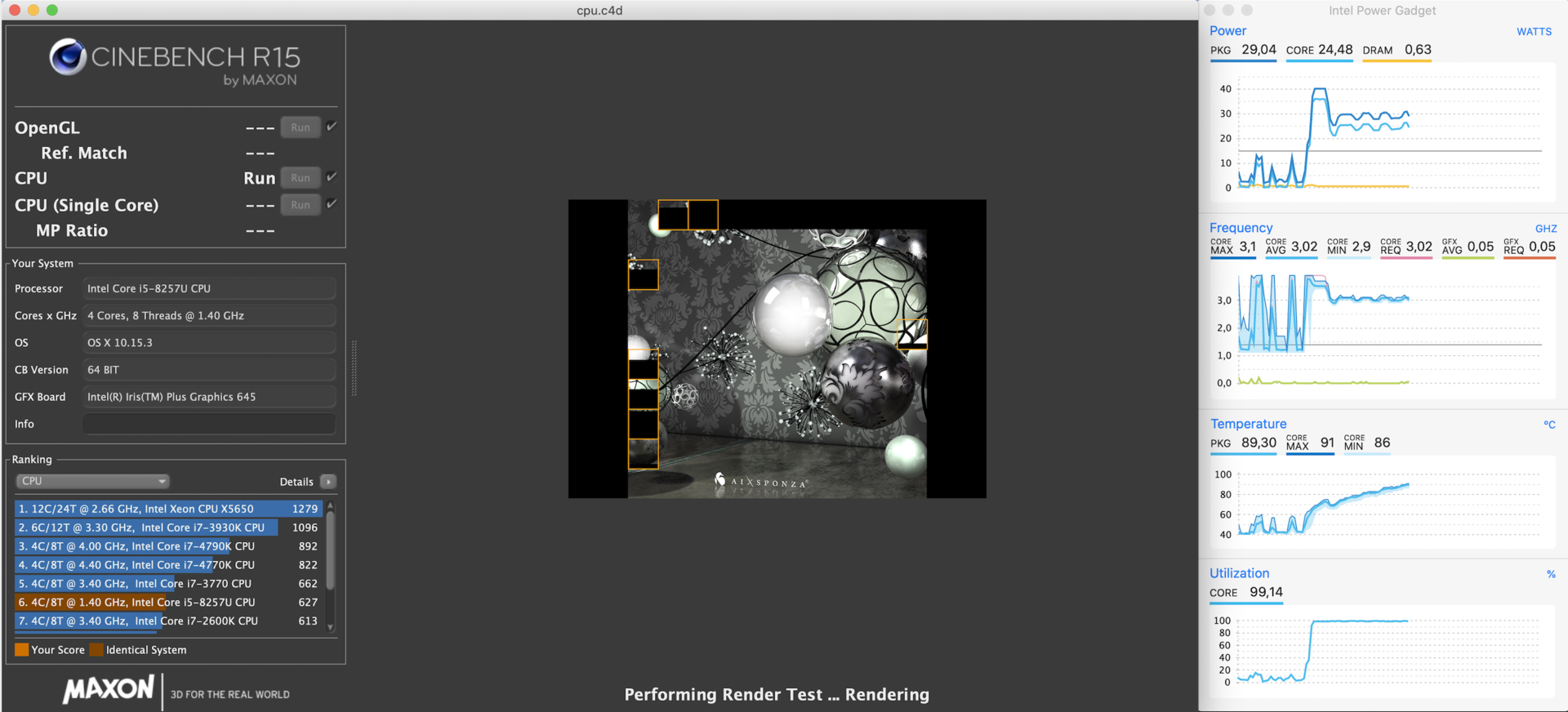Image resolution: width=1568 pixels, height=712 pixels.
Task: Select ranking row Intel Core i7-3930K
Action: pyautogui.click(x=168, y=527)
